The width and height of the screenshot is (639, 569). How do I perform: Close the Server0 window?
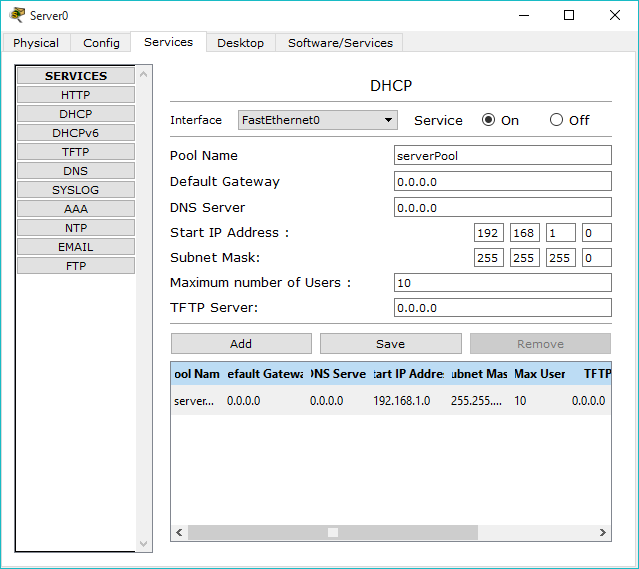[615, 15]
